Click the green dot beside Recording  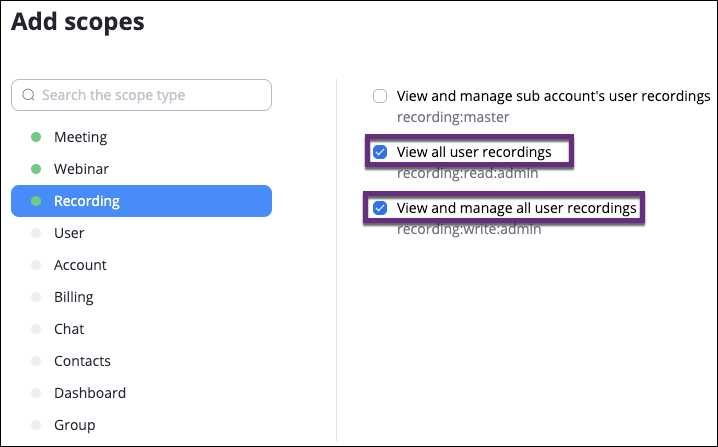36,201
